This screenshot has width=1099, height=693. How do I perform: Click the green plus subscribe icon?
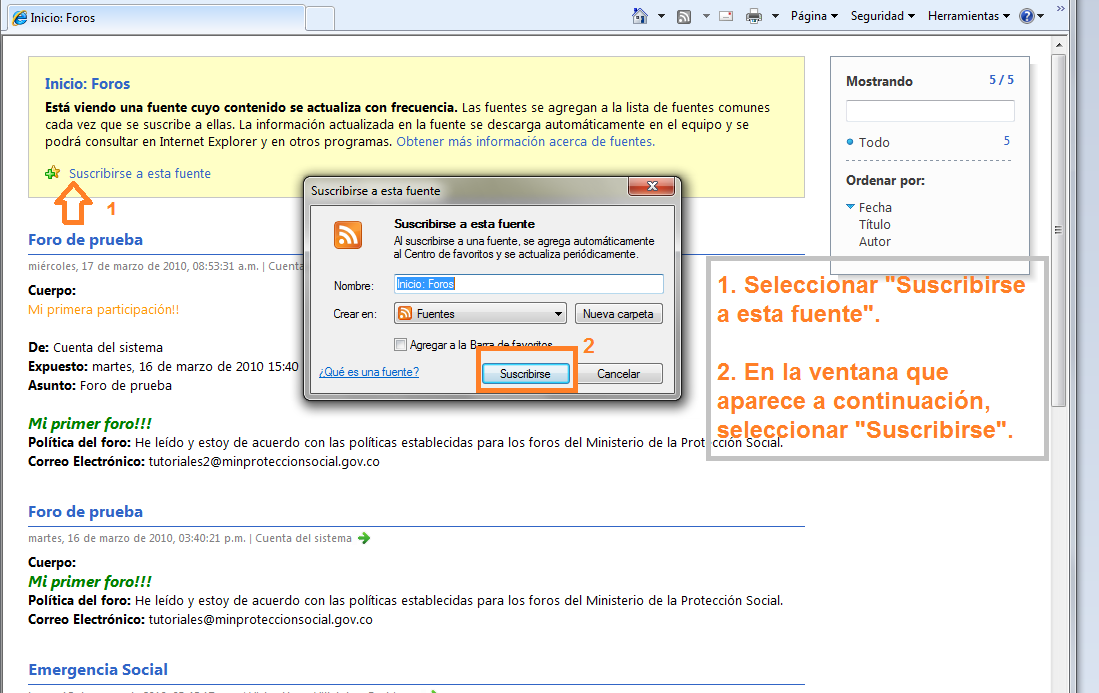point(53,173)
